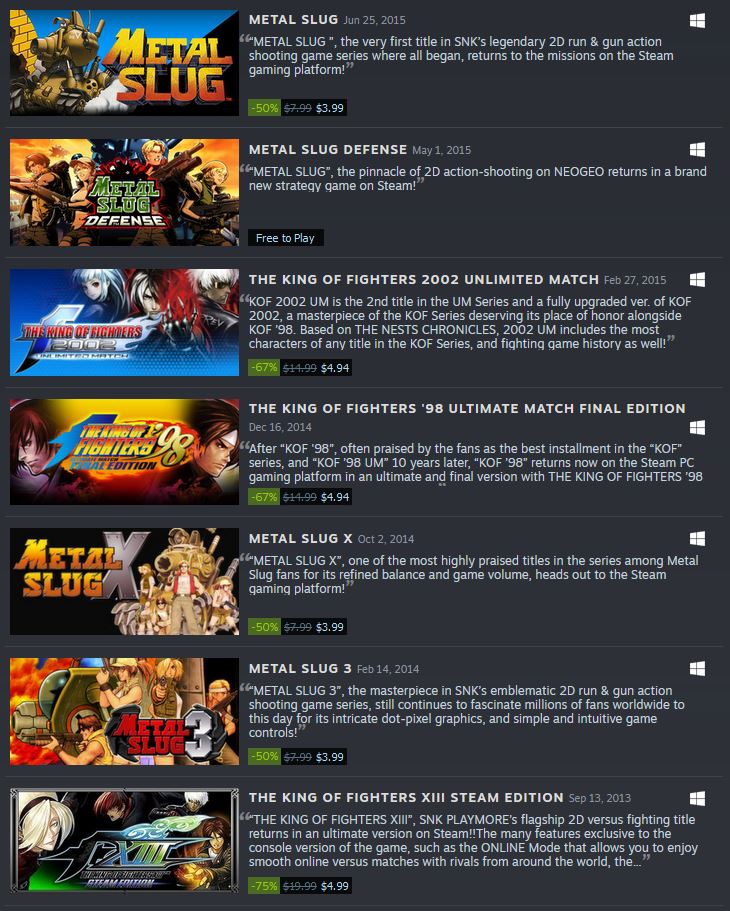Click the -50% discount badge for METAL SLUG 3
730x911 pixels.
pyautogui.click(x=264, y=756)
